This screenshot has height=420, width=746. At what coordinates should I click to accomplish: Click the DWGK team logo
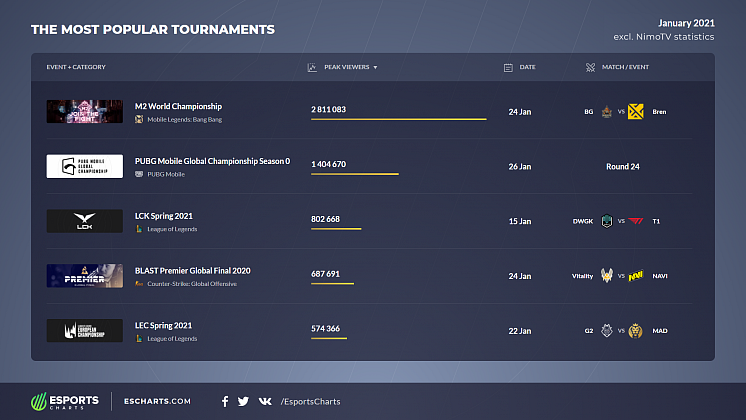607,221
